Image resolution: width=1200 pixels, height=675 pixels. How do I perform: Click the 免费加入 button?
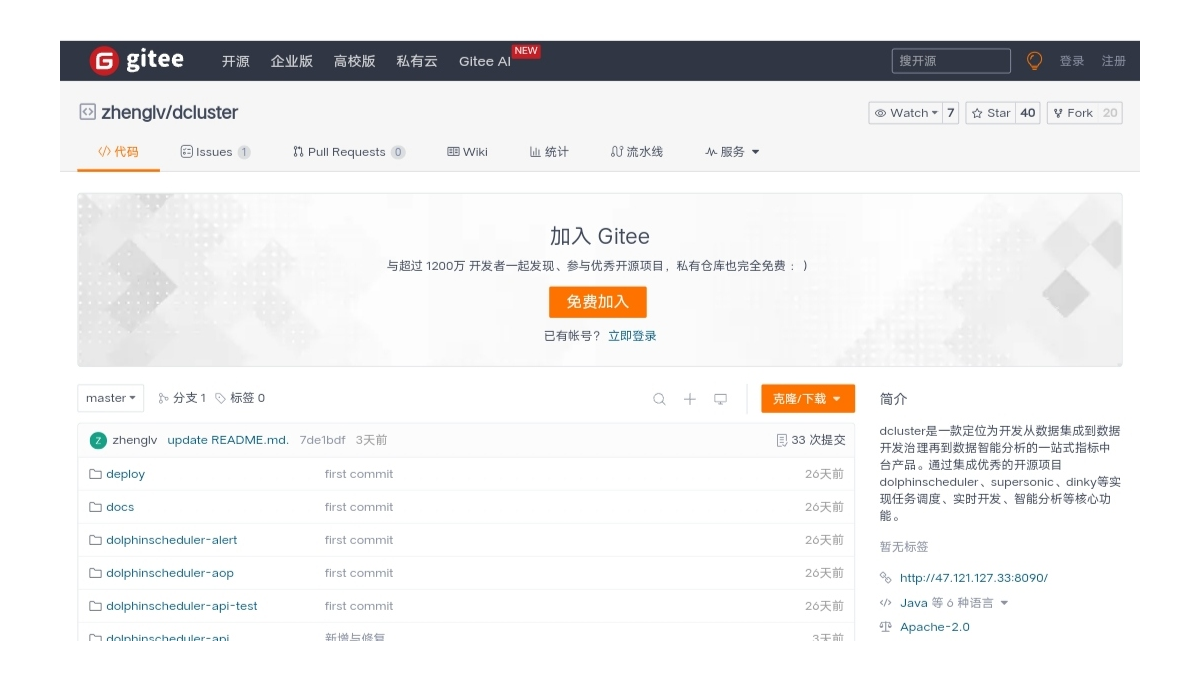pyautogui.click(x=598, y=302)
